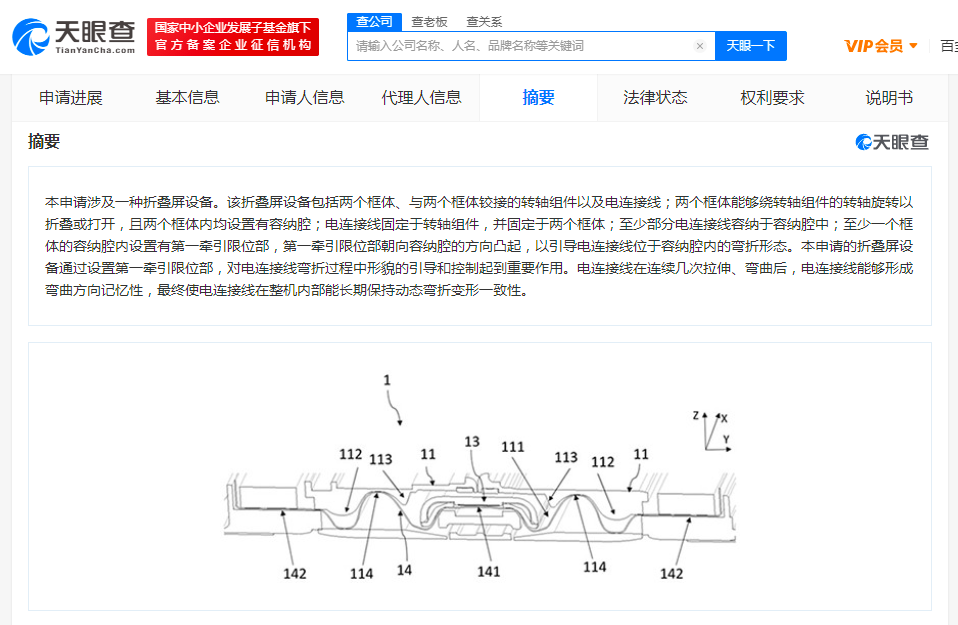
Task: Click the patent diagram figure image
Action: 480,477
